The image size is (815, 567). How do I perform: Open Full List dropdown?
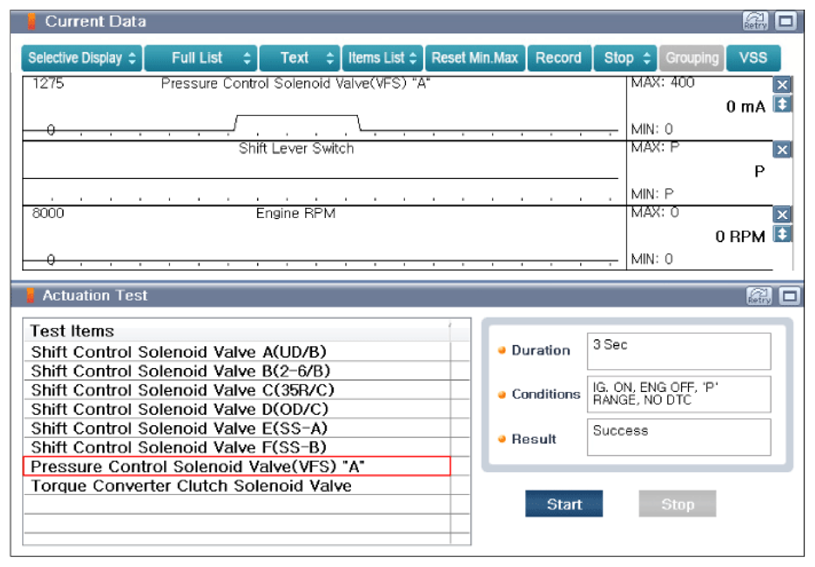click(201, 58)
